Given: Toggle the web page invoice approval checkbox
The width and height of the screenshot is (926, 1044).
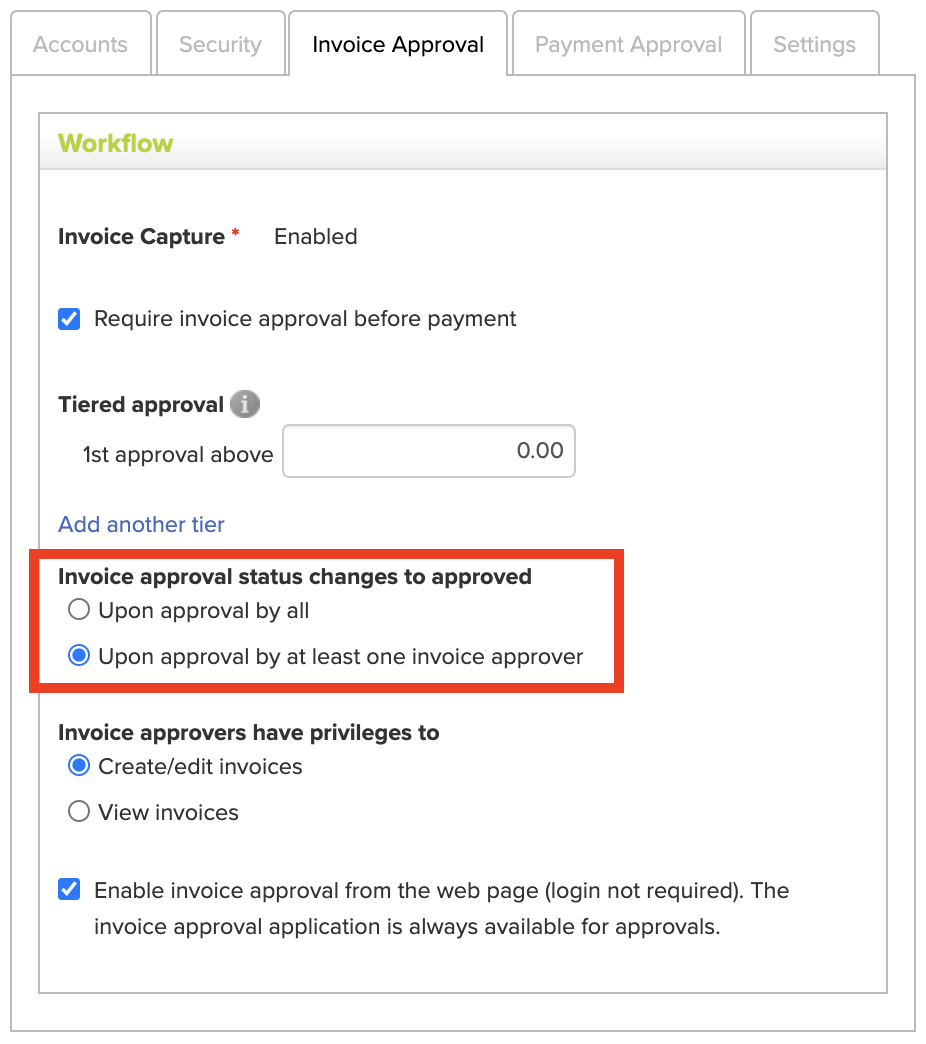Looking at the screenshot, I should point(69,890).
